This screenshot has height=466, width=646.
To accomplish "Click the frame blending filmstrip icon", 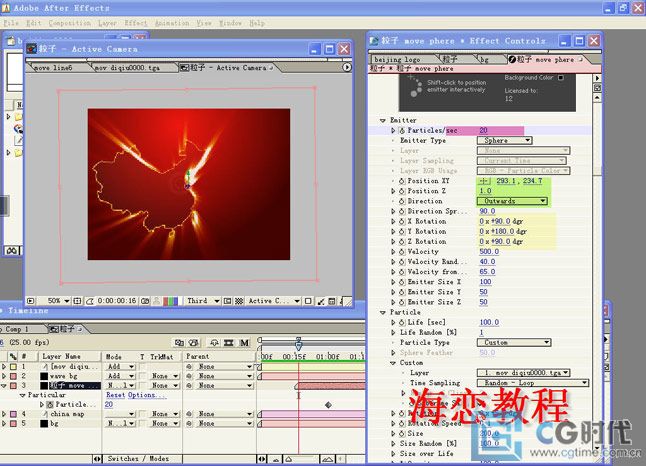I will (229, 342).
